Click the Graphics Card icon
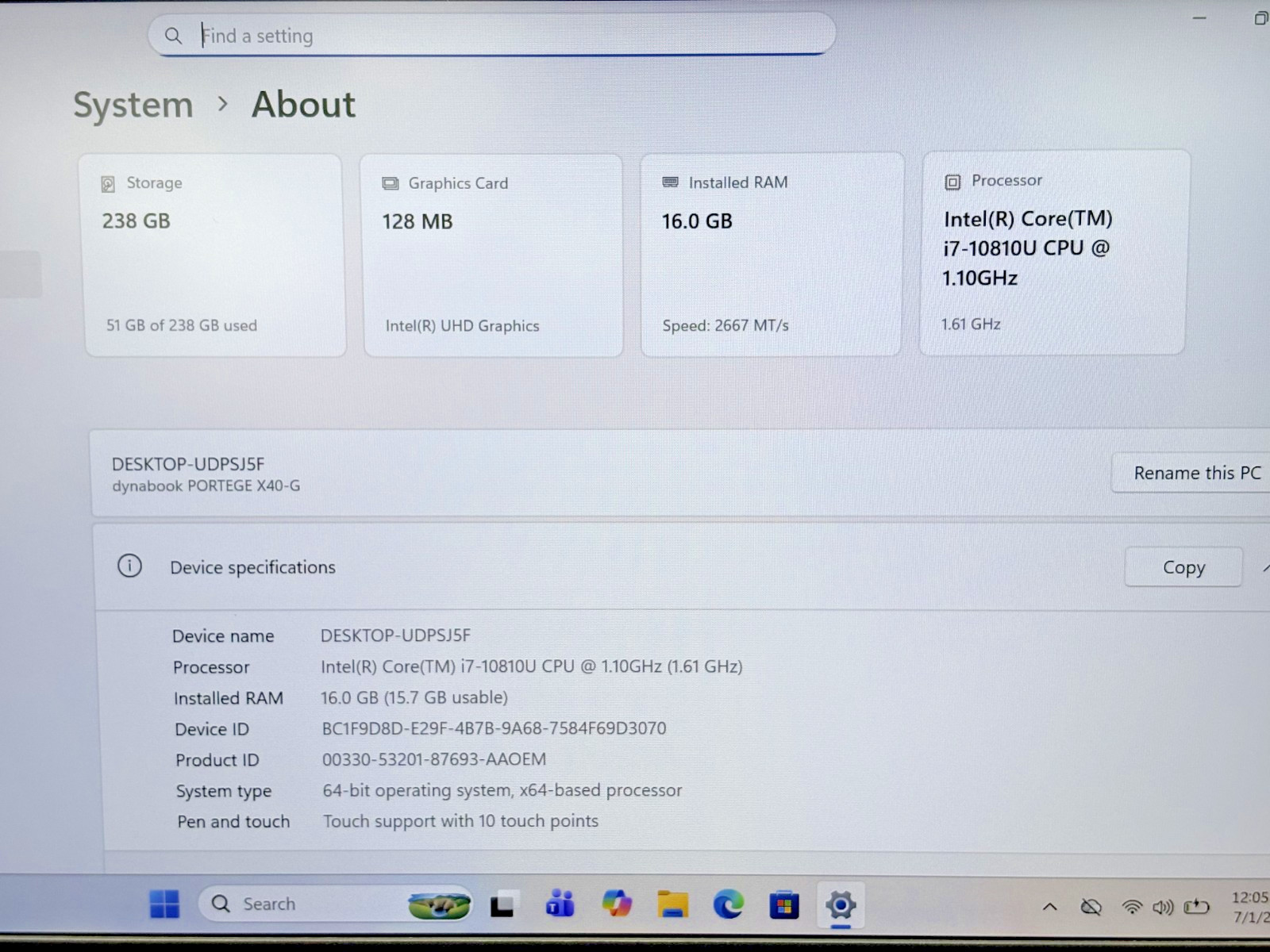 [391, 183]
